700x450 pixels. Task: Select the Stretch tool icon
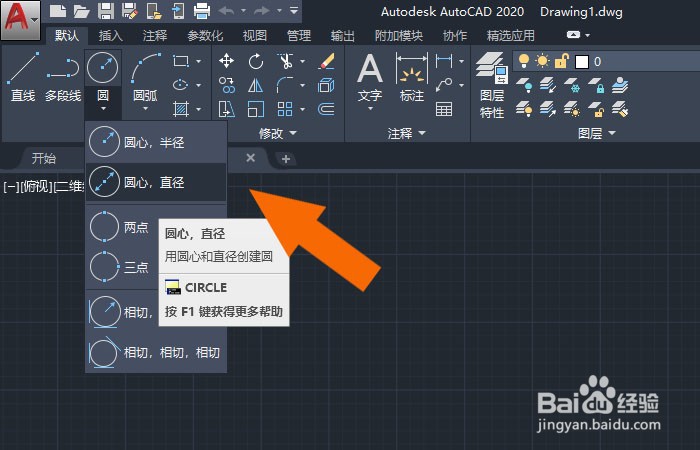[x=227, y=109]
